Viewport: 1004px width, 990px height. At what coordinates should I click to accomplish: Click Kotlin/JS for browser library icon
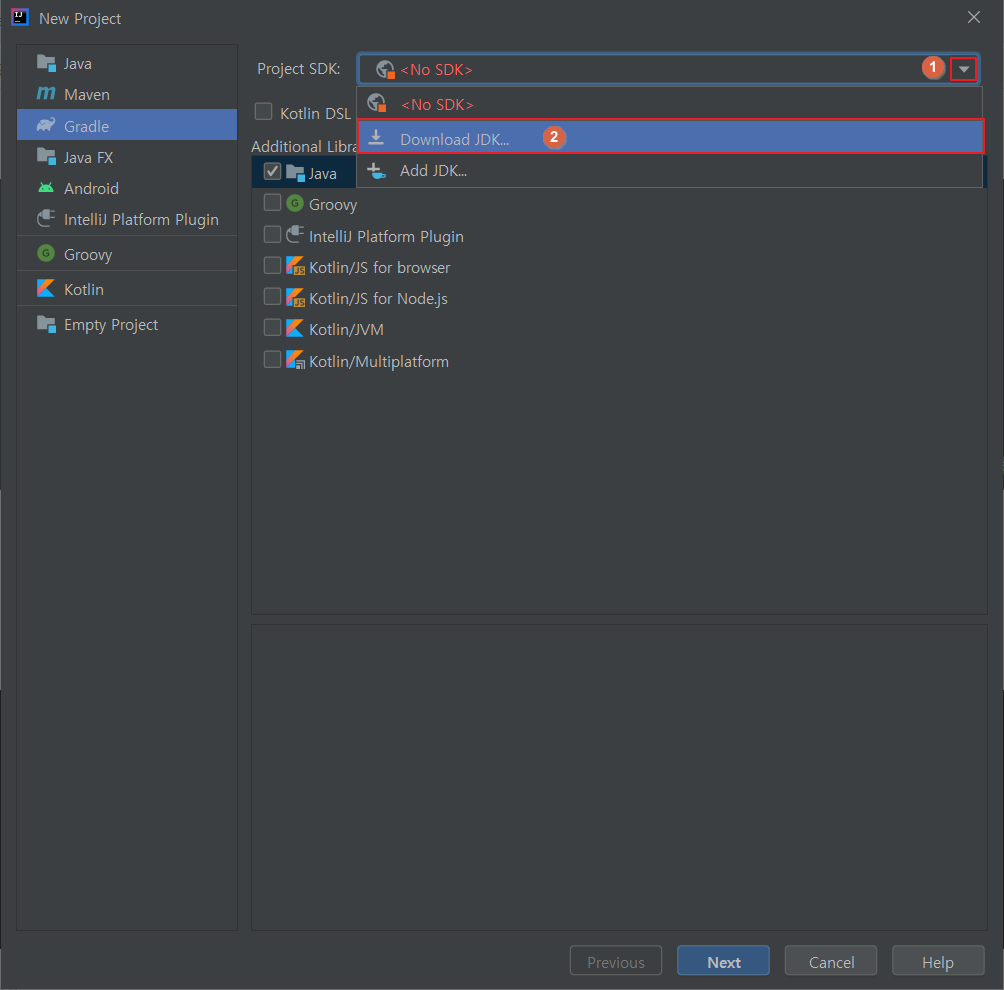(x=295, y=266)
